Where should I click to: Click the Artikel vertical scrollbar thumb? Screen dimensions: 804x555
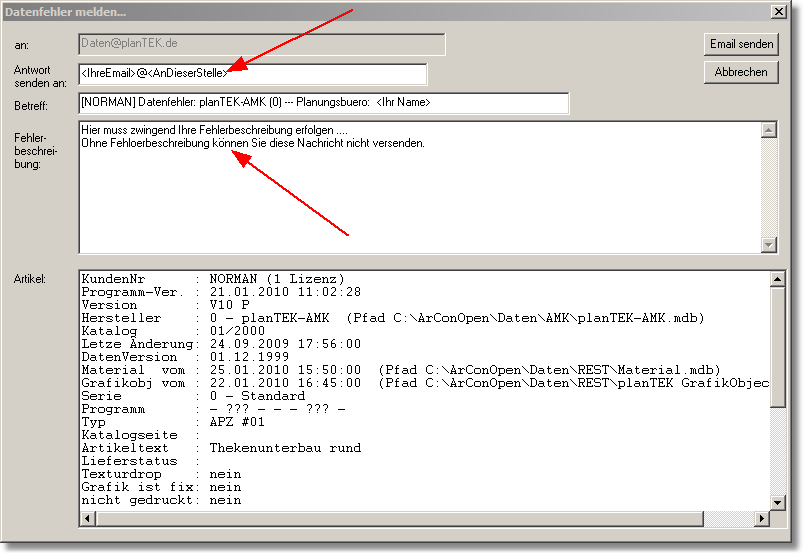777,345
